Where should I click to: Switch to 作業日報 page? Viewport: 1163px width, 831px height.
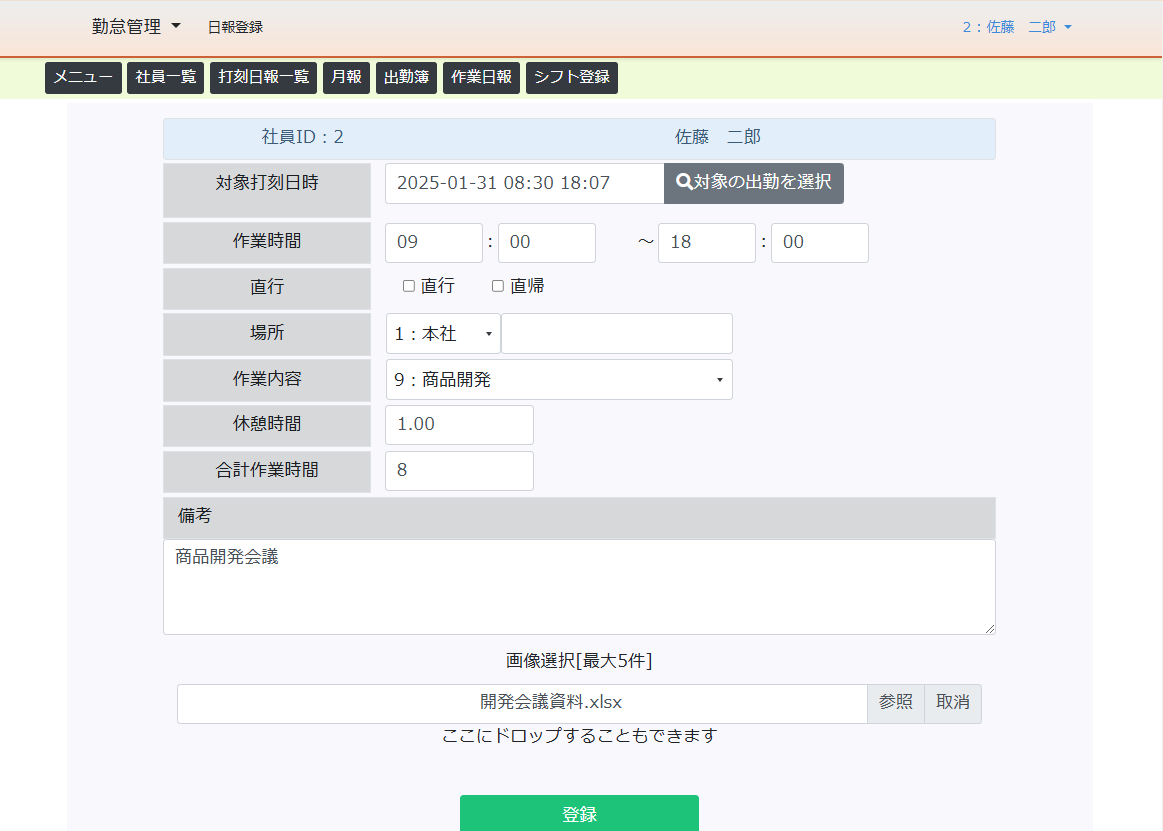(x=481, y=78)
